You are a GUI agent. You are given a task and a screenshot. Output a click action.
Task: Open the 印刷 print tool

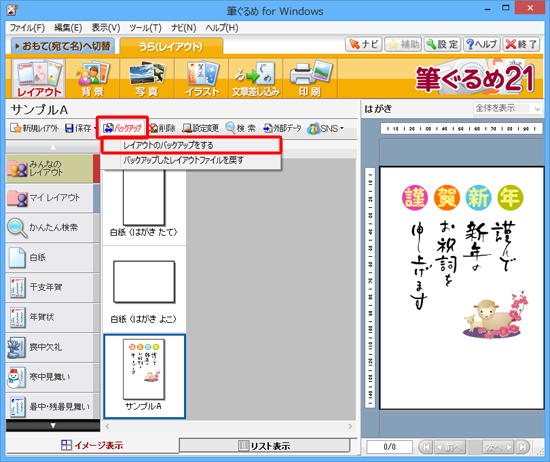[x=310, y=78]
